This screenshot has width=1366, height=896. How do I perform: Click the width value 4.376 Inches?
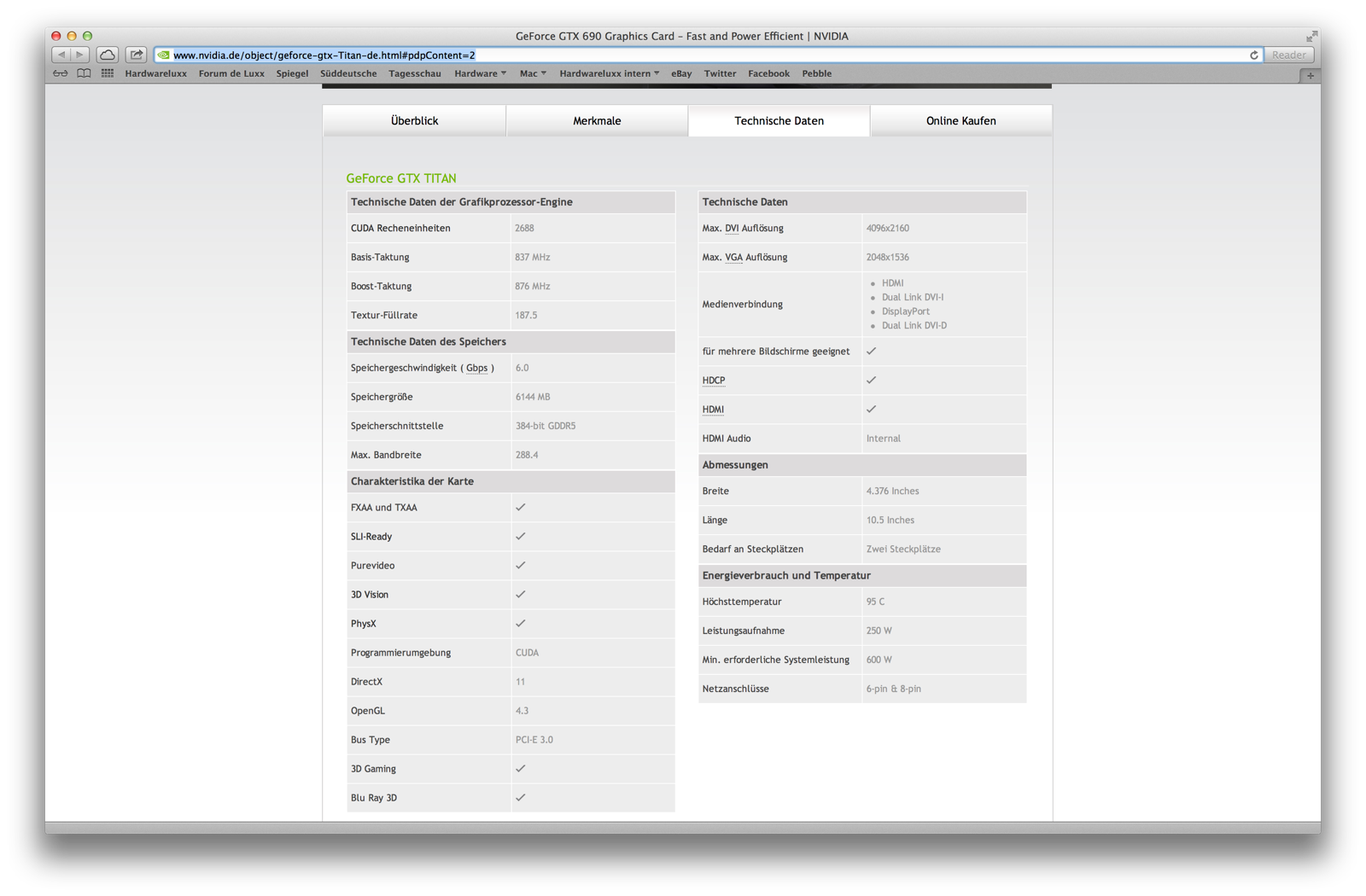(893, 491)
